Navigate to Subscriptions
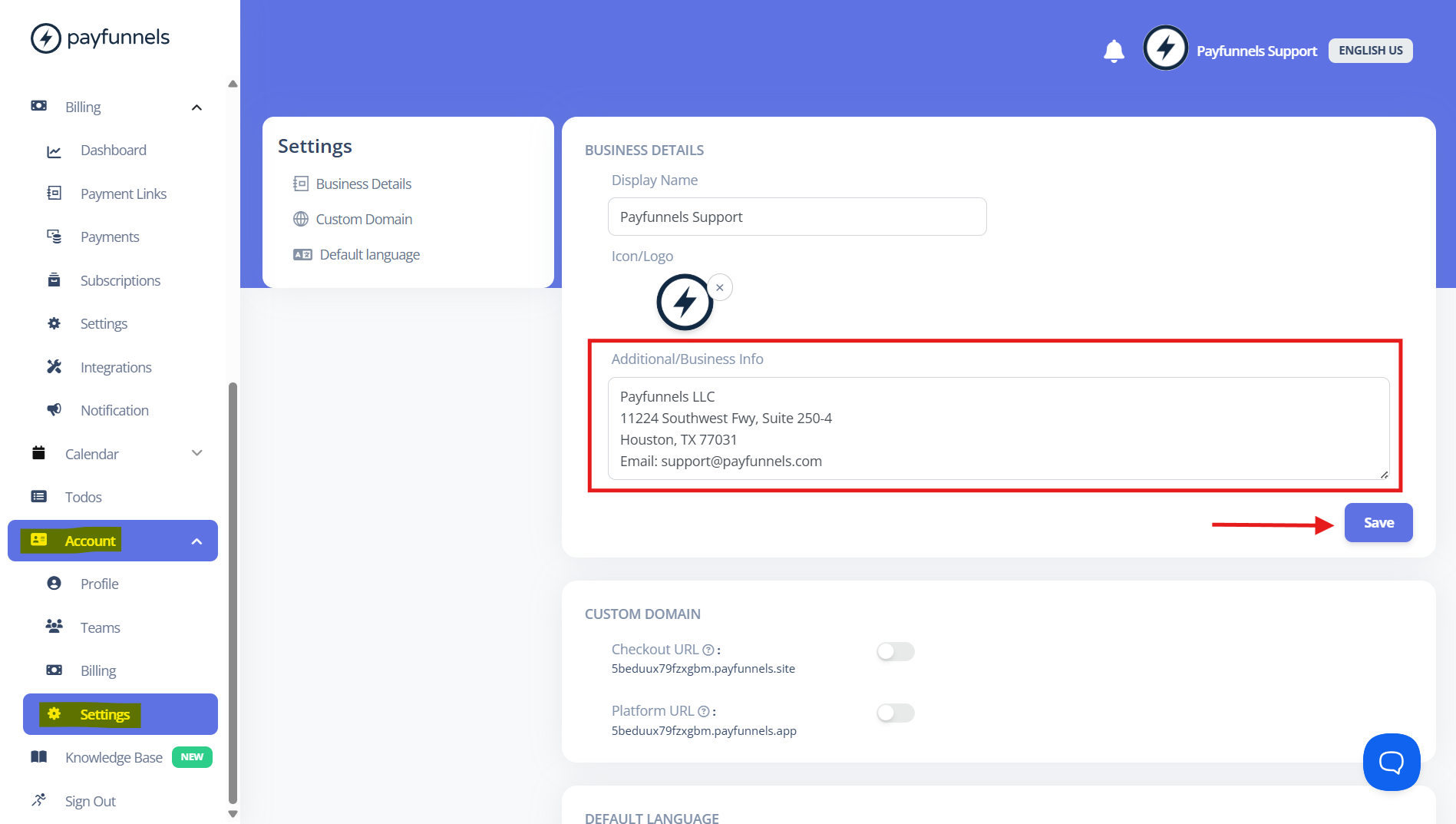This screenshot has width=1456, height=824. 121,281
